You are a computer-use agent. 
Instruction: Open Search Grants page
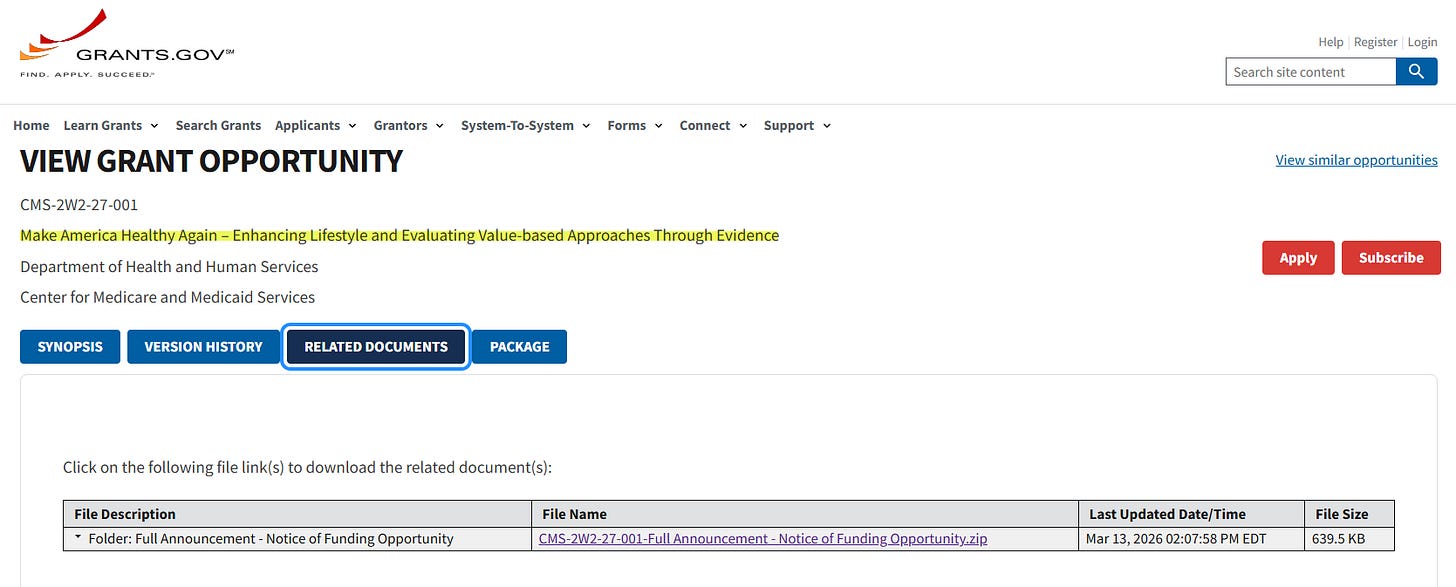pos(218,125)
